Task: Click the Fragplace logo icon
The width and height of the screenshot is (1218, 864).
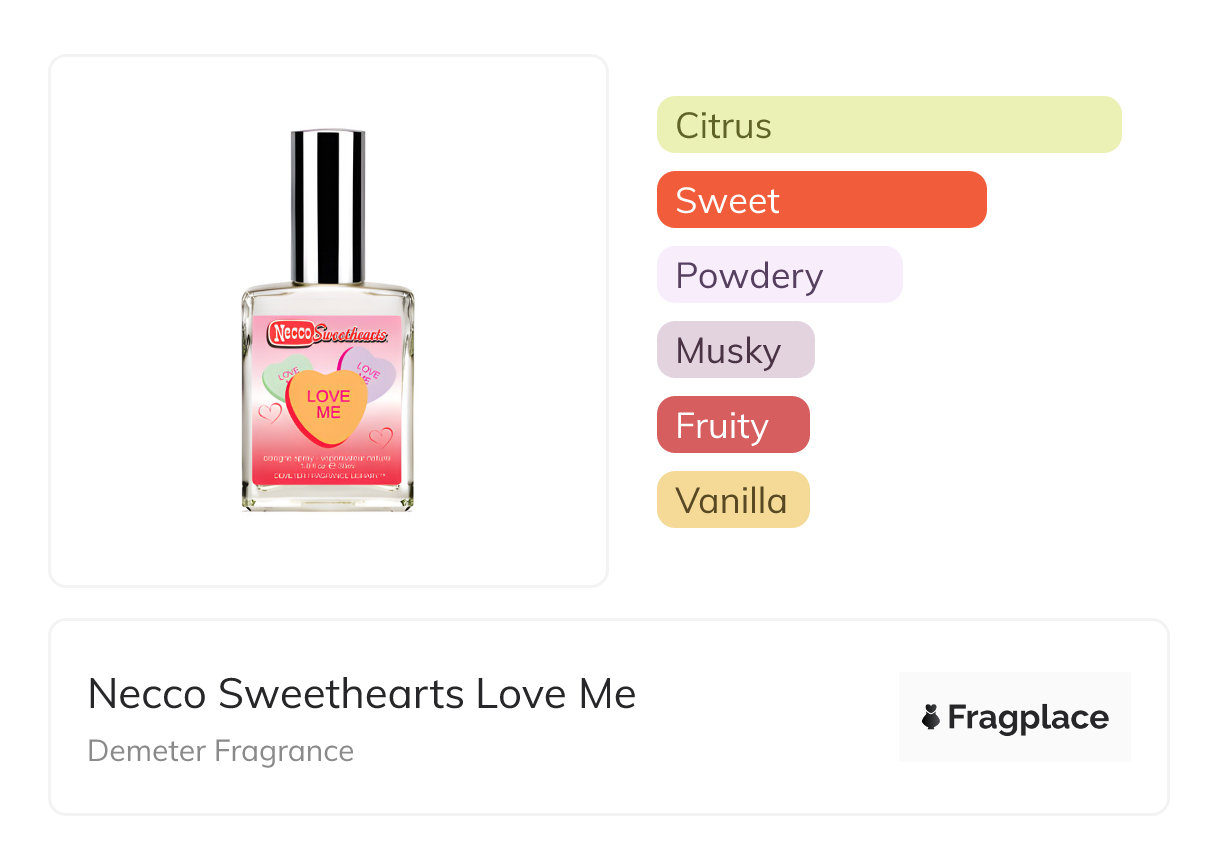Action: point(931,717)
